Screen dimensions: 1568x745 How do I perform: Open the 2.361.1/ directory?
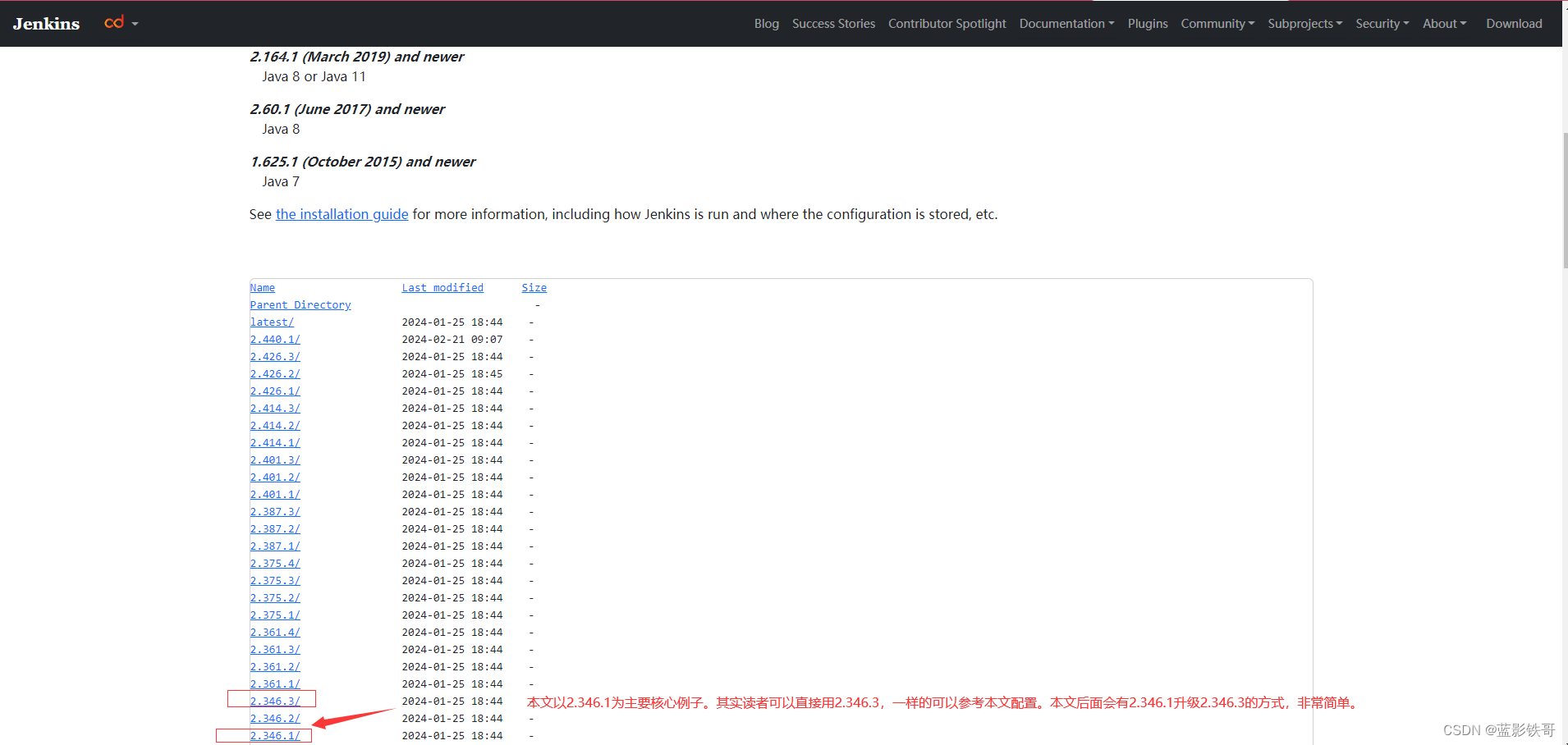point(275,684)
